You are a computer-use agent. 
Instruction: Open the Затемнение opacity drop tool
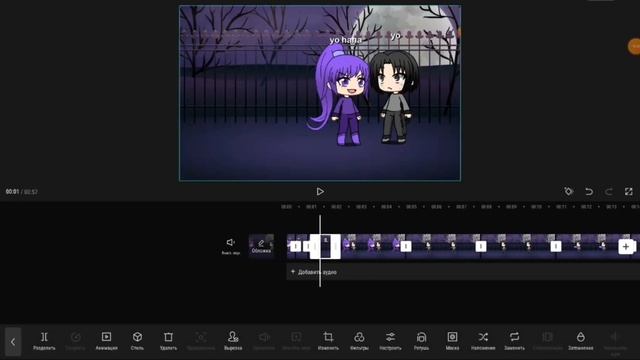580,340
